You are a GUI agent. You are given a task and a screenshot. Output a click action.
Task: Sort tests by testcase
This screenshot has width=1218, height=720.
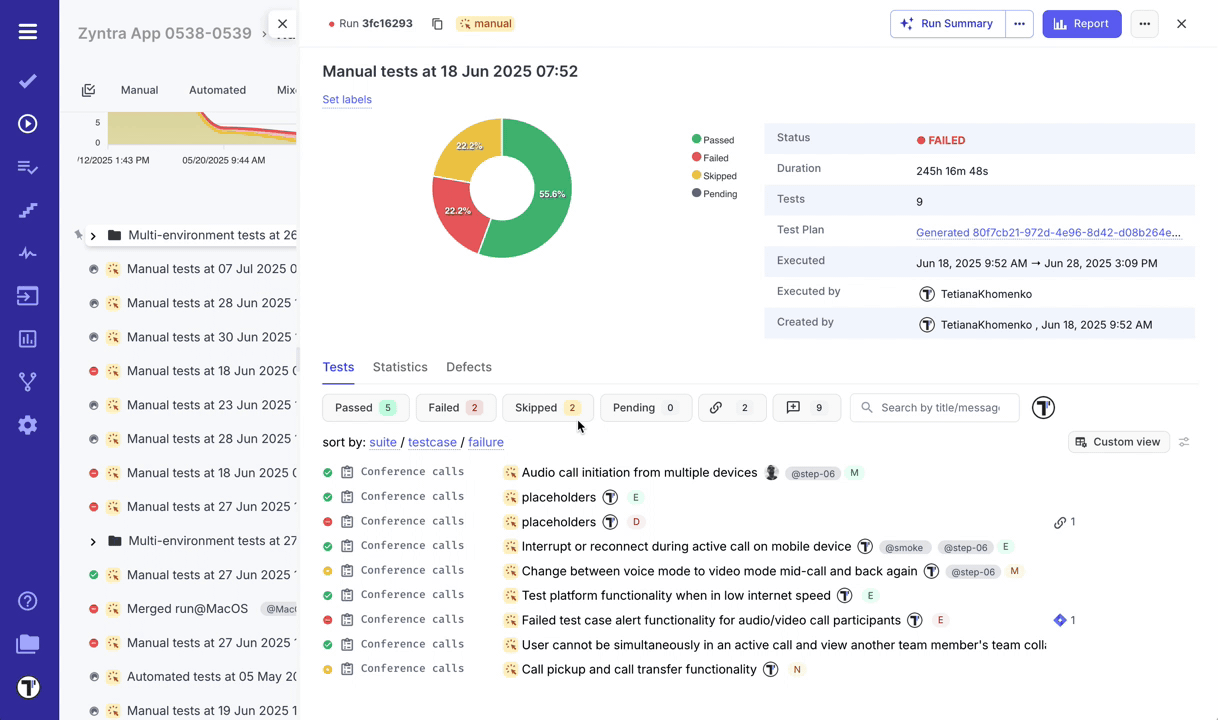coord(432,442)
